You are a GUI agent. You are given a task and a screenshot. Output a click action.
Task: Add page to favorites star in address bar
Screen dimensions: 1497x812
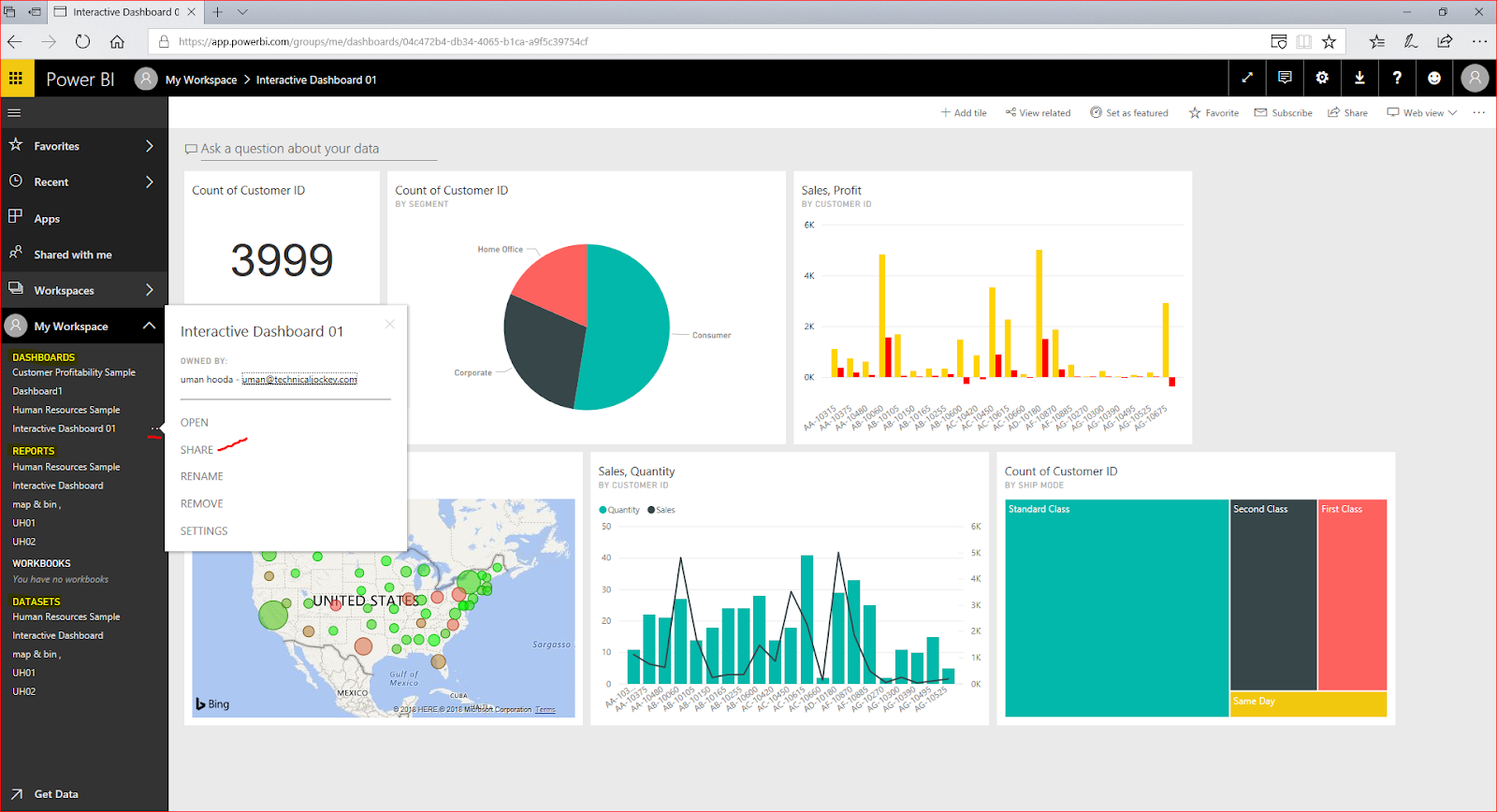tap(1329, 41)
